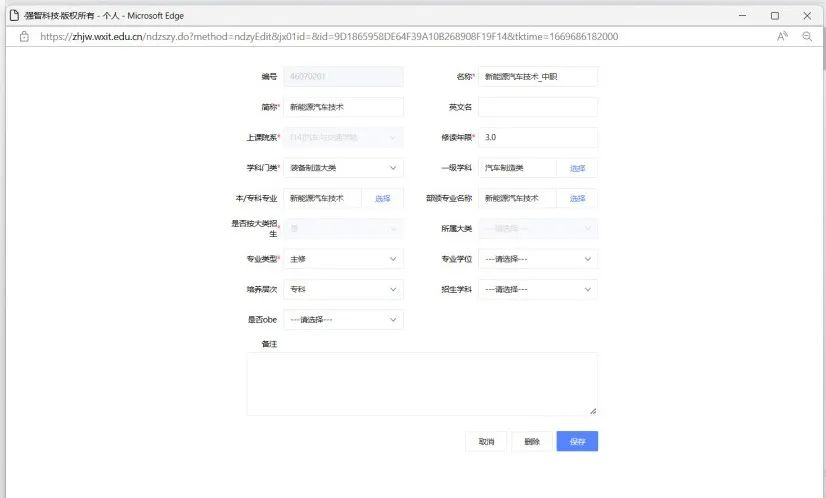Image resolution: width=826 pixels, height=498 pixels.
Task: Close the Edge popup window
Action: click(806, 15)
